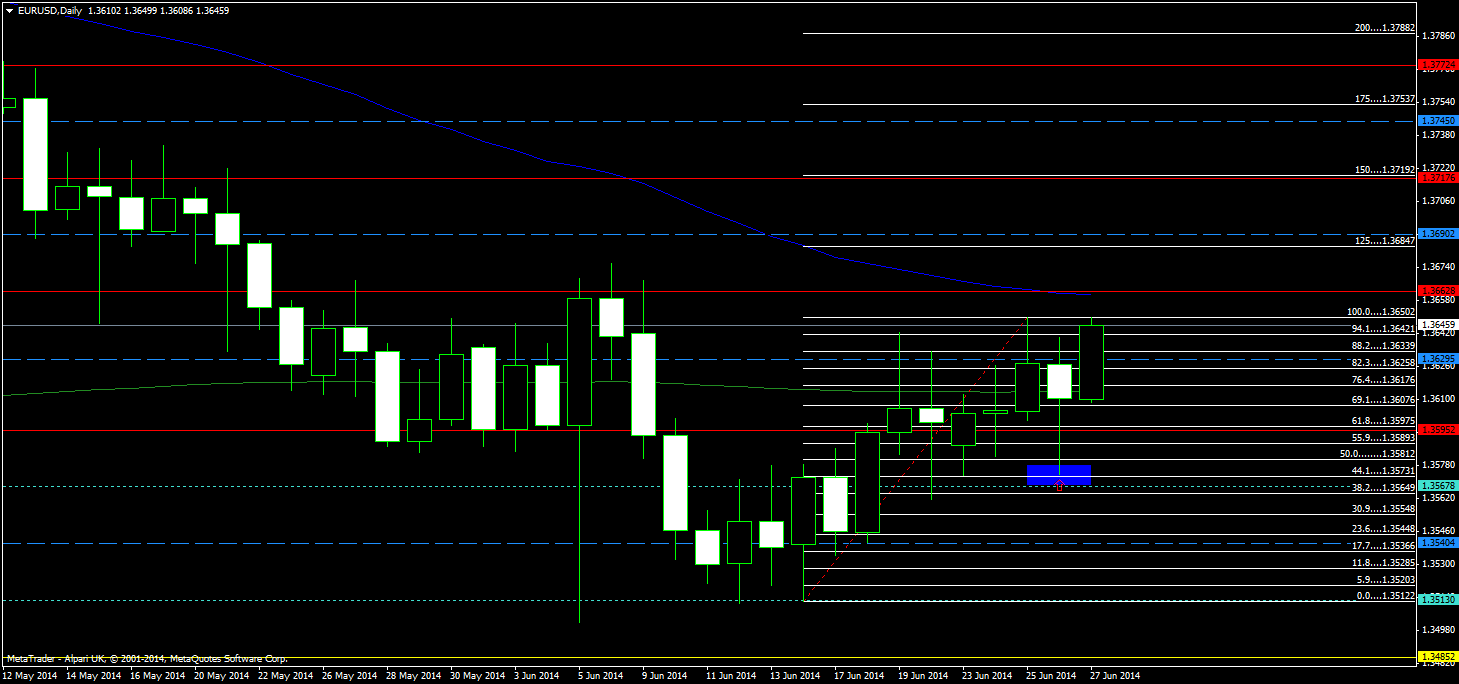This screenshot has height=684, width=1459.
Task: Click the blue 1.36902 price tag
Action: [1439, 234]
